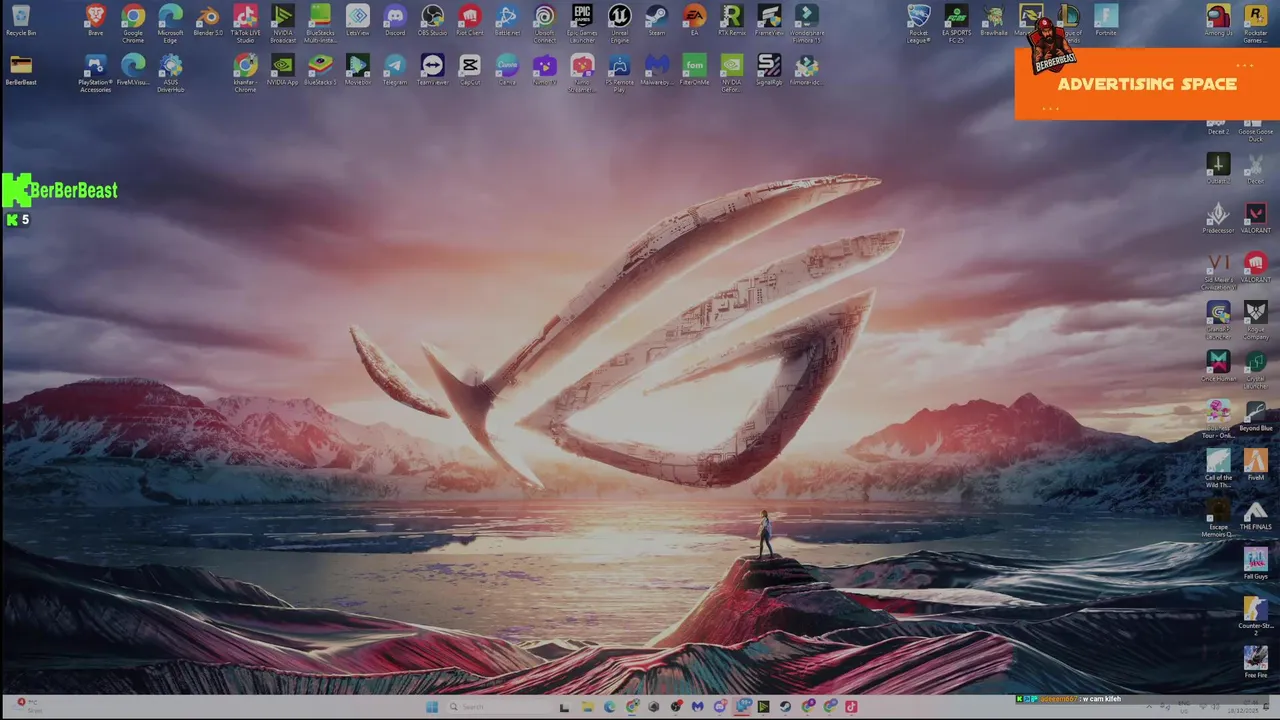The height and width of the screenshot is (720, 1280).
Task: Open the Battle.net shortcut
Action: pos(507,20)
